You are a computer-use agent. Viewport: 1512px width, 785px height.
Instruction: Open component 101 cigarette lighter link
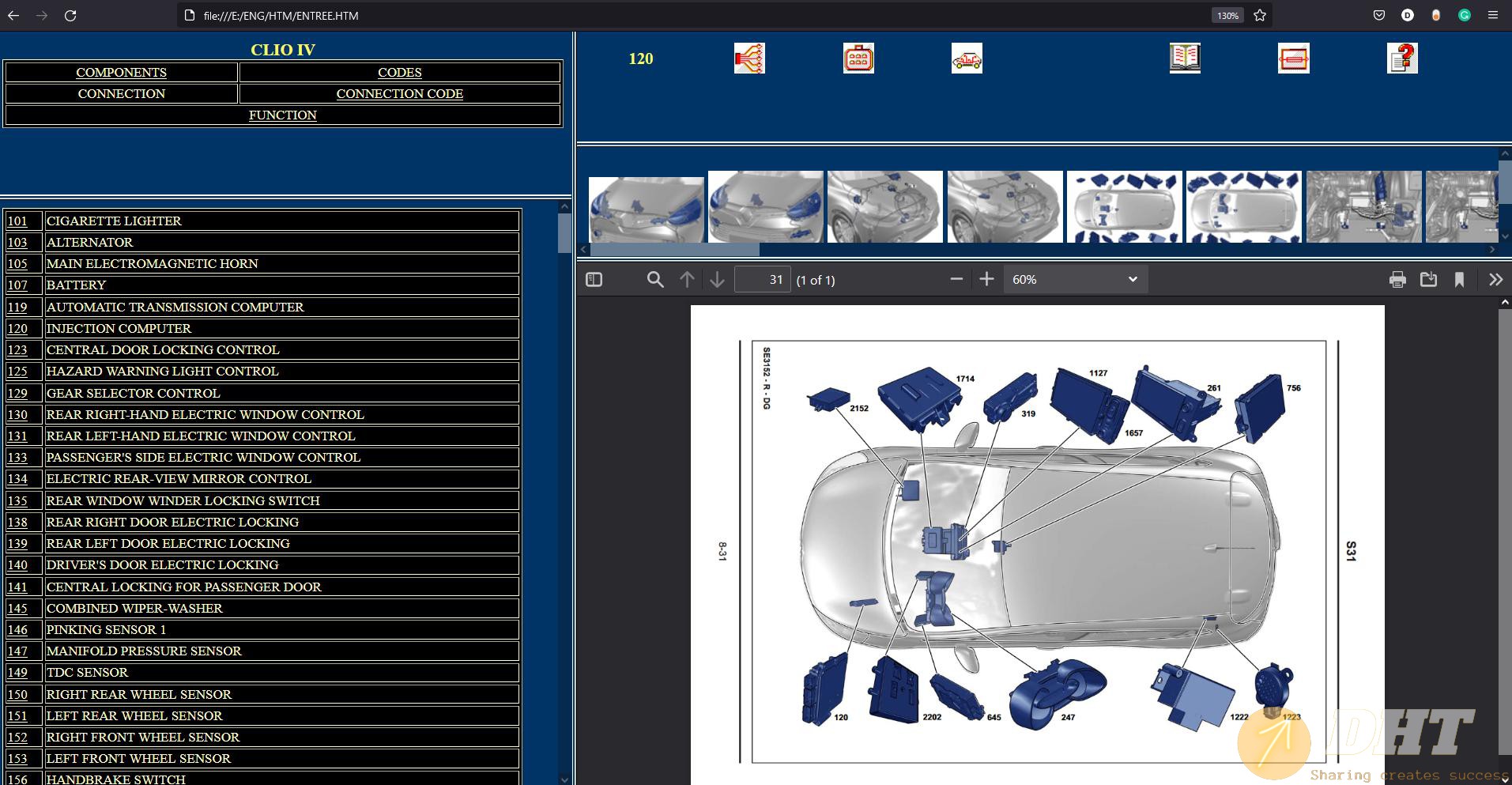17,221
